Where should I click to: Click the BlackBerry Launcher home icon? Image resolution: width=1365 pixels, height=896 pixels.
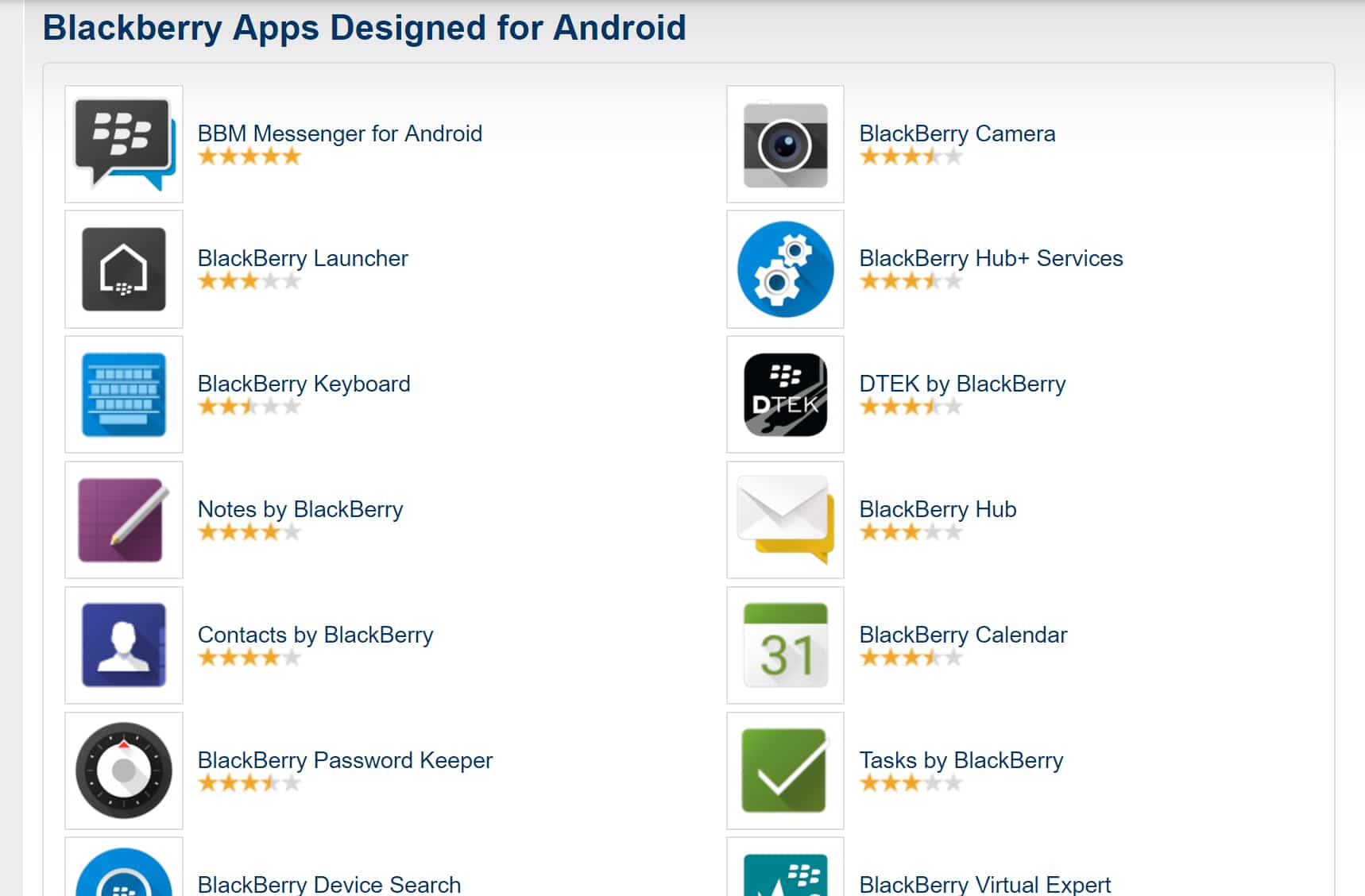click(124, 269)
